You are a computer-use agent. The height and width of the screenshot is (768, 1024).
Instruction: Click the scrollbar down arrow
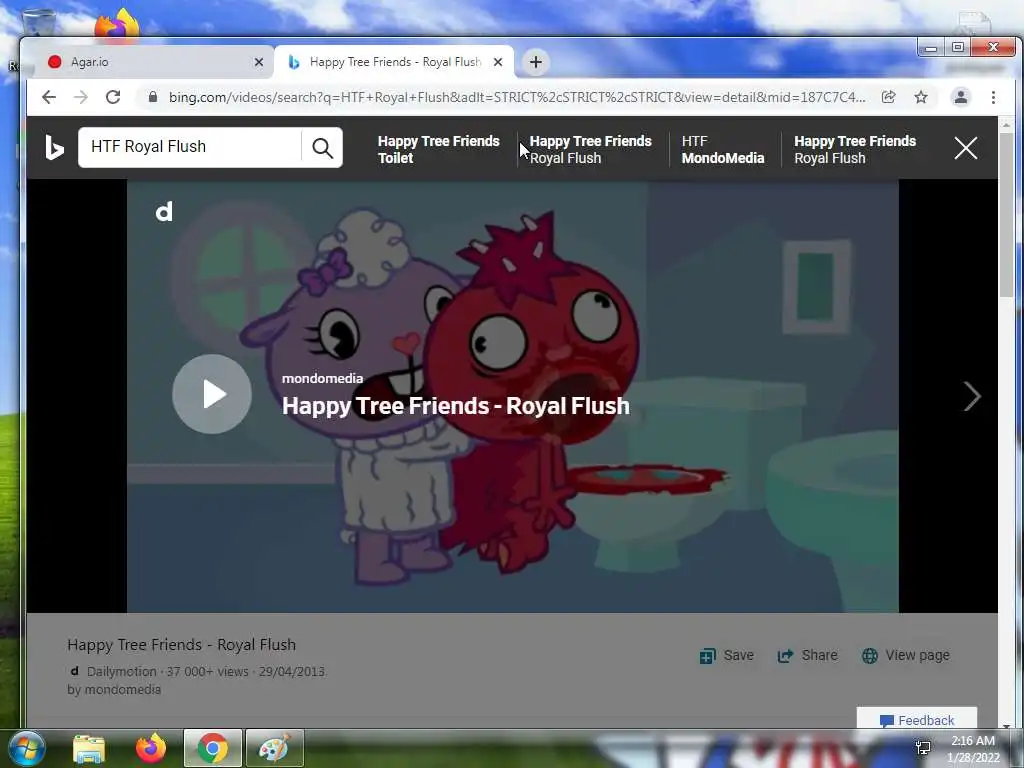click(x=1006, y=724)
